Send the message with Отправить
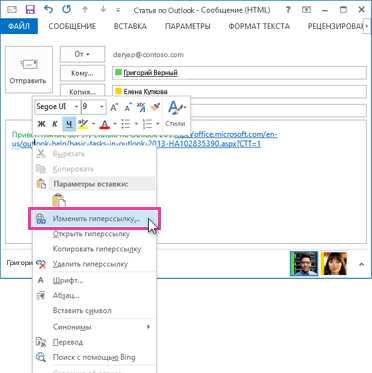 [29, 70]
